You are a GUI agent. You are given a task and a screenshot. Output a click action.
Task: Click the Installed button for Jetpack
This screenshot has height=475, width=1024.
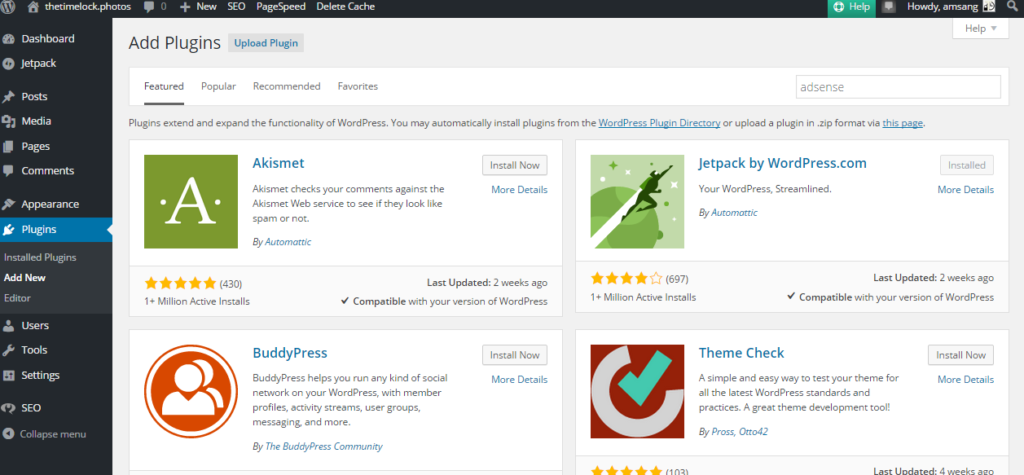[x=967, y=165]
